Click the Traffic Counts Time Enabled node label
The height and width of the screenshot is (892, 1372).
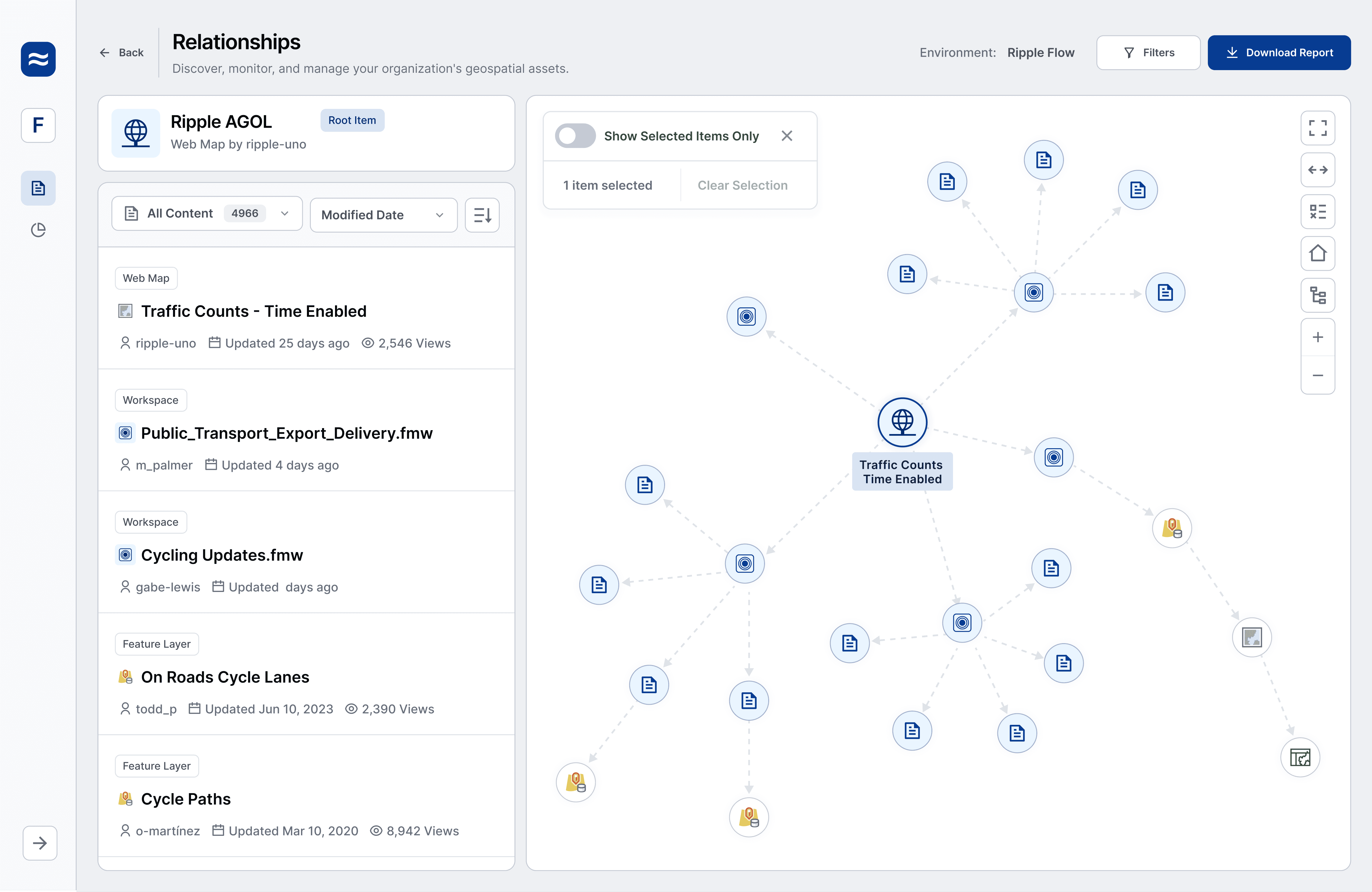point(902,471)
